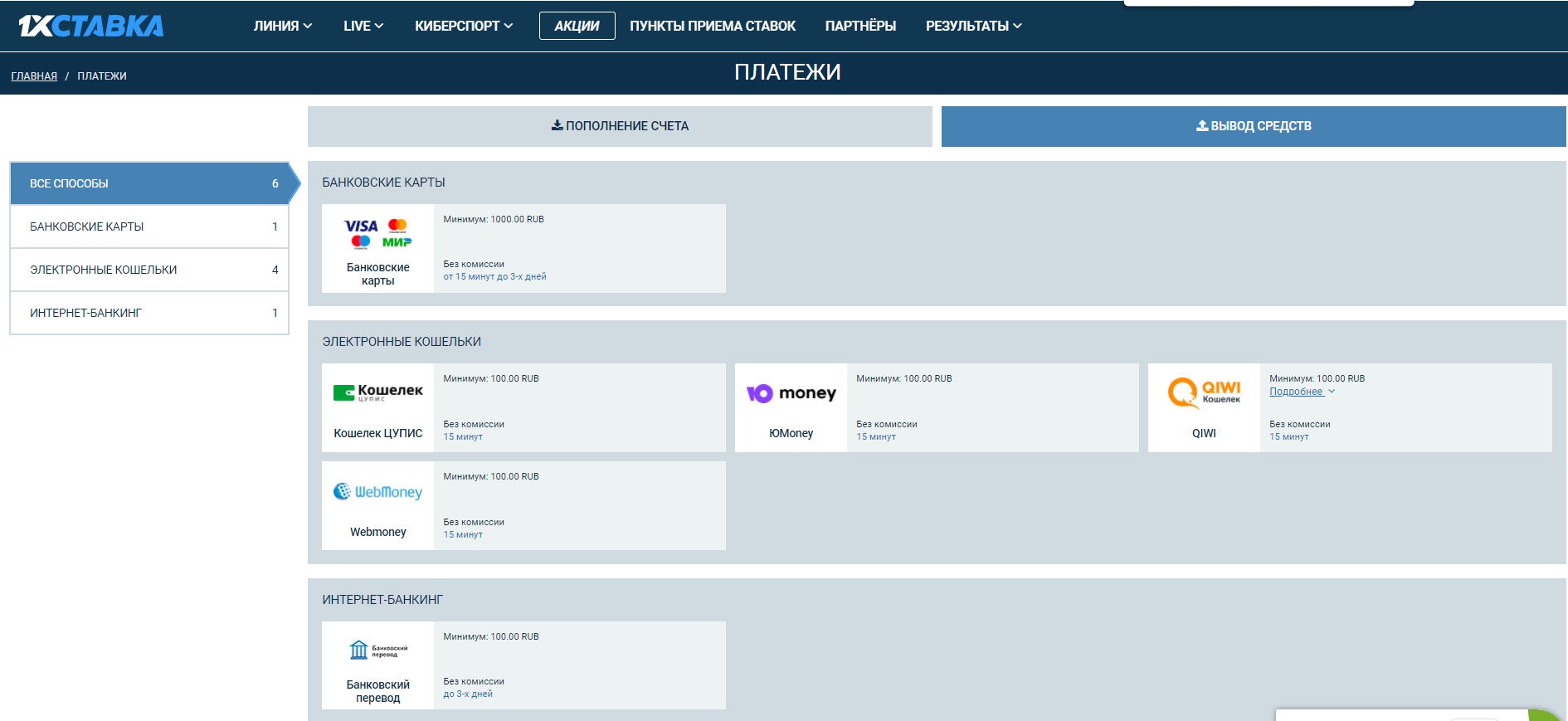Switch to ВЫВОД СРЕДСТВ tab

[x=1254, y=126]
